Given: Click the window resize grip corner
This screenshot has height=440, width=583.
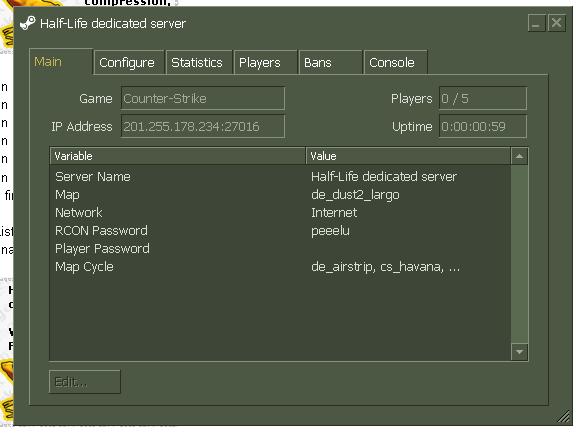Looking at the screenshot, I should (x=564, y=417).
